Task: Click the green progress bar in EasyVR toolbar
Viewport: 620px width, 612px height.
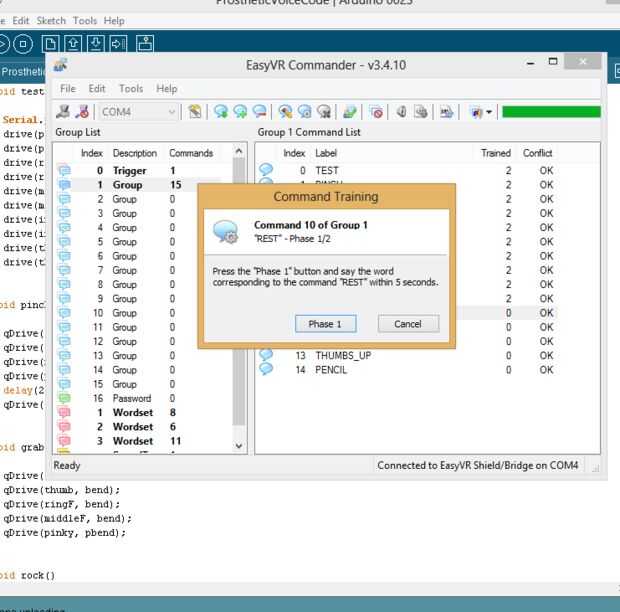Action: [551, 112]
